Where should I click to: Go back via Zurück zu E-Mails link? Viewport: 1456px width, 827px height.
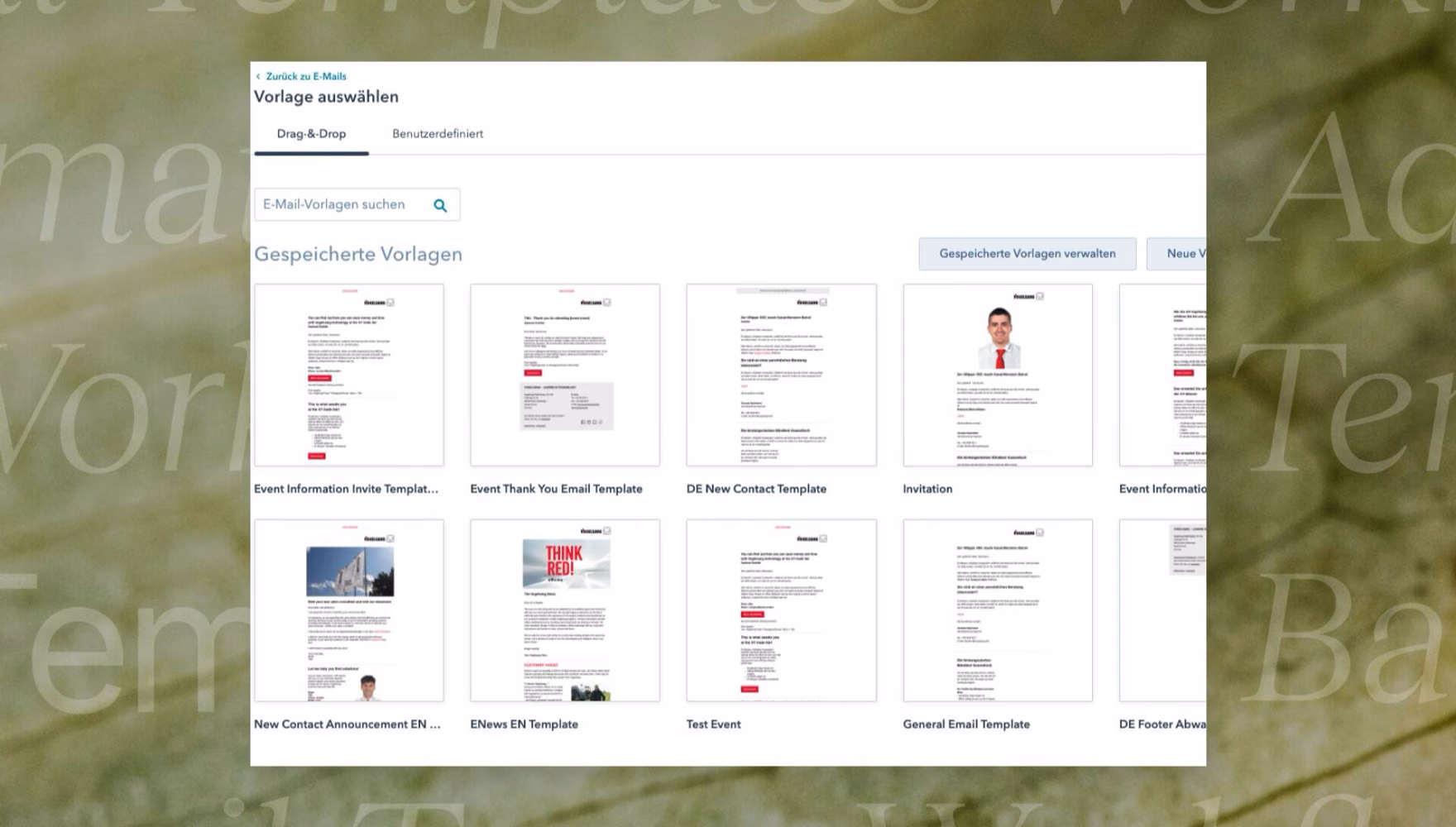pyautogui.click(x=306, y=76)
